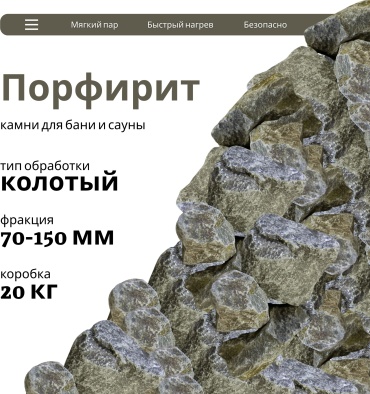
Task: Click the value 20 КГ
Action: [29, 292]
